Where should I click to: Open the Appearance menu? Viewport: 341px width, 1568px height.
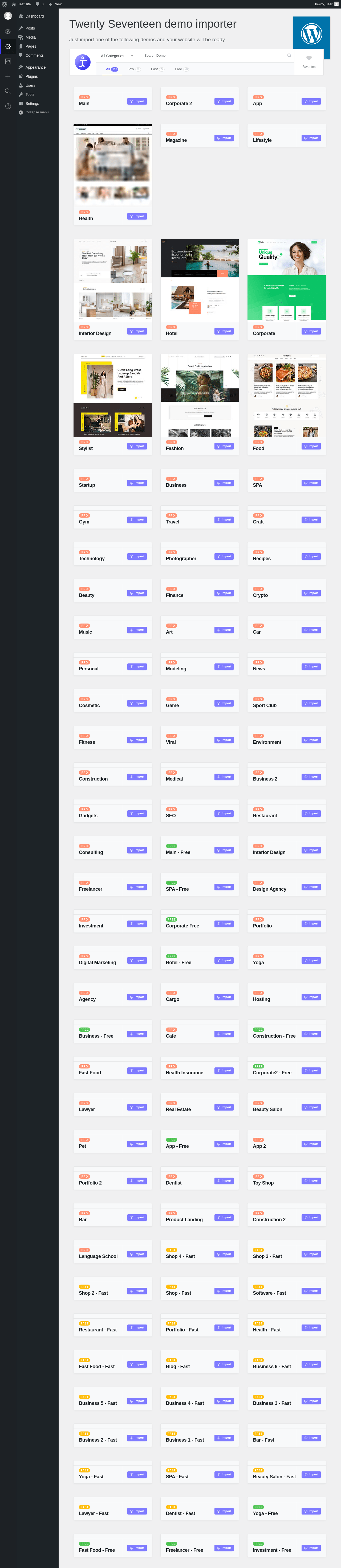click(35, 68)
